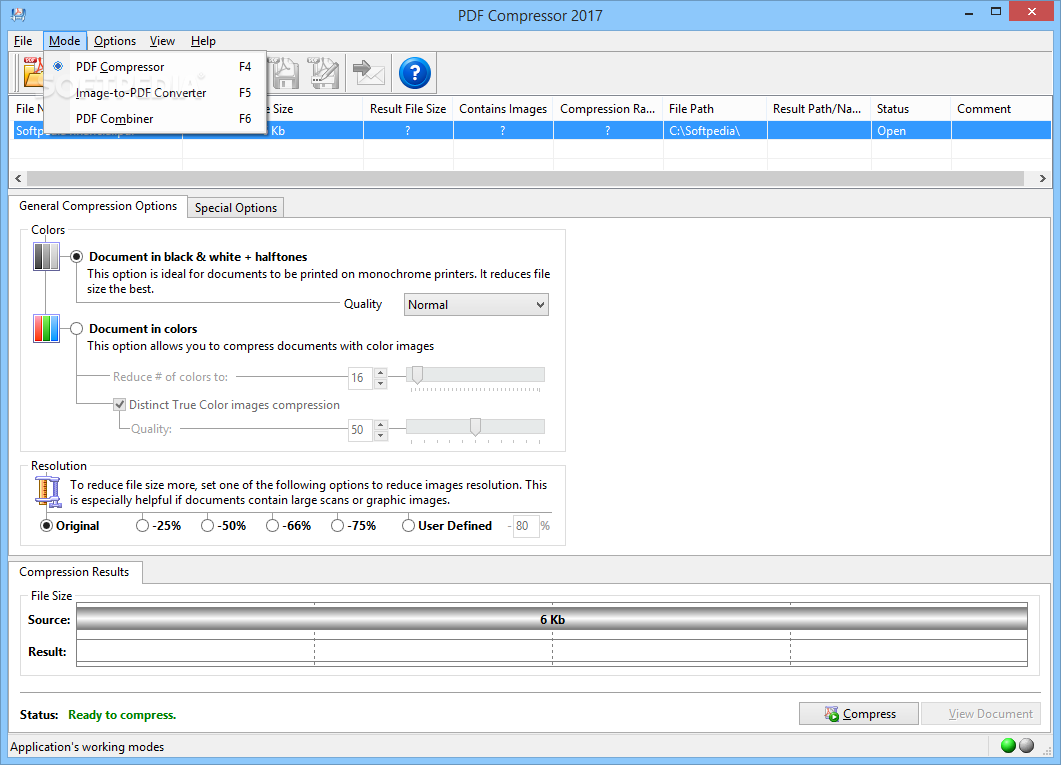Click the Compression Ra... column header
The width and height of the screenshot is (1061, 765).
pos(608,108)
